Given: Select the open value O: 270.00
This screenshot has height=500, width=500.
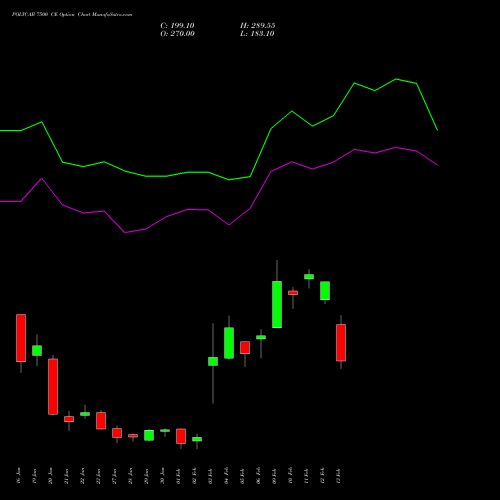Looking at the screenshot, I should 177,34.
